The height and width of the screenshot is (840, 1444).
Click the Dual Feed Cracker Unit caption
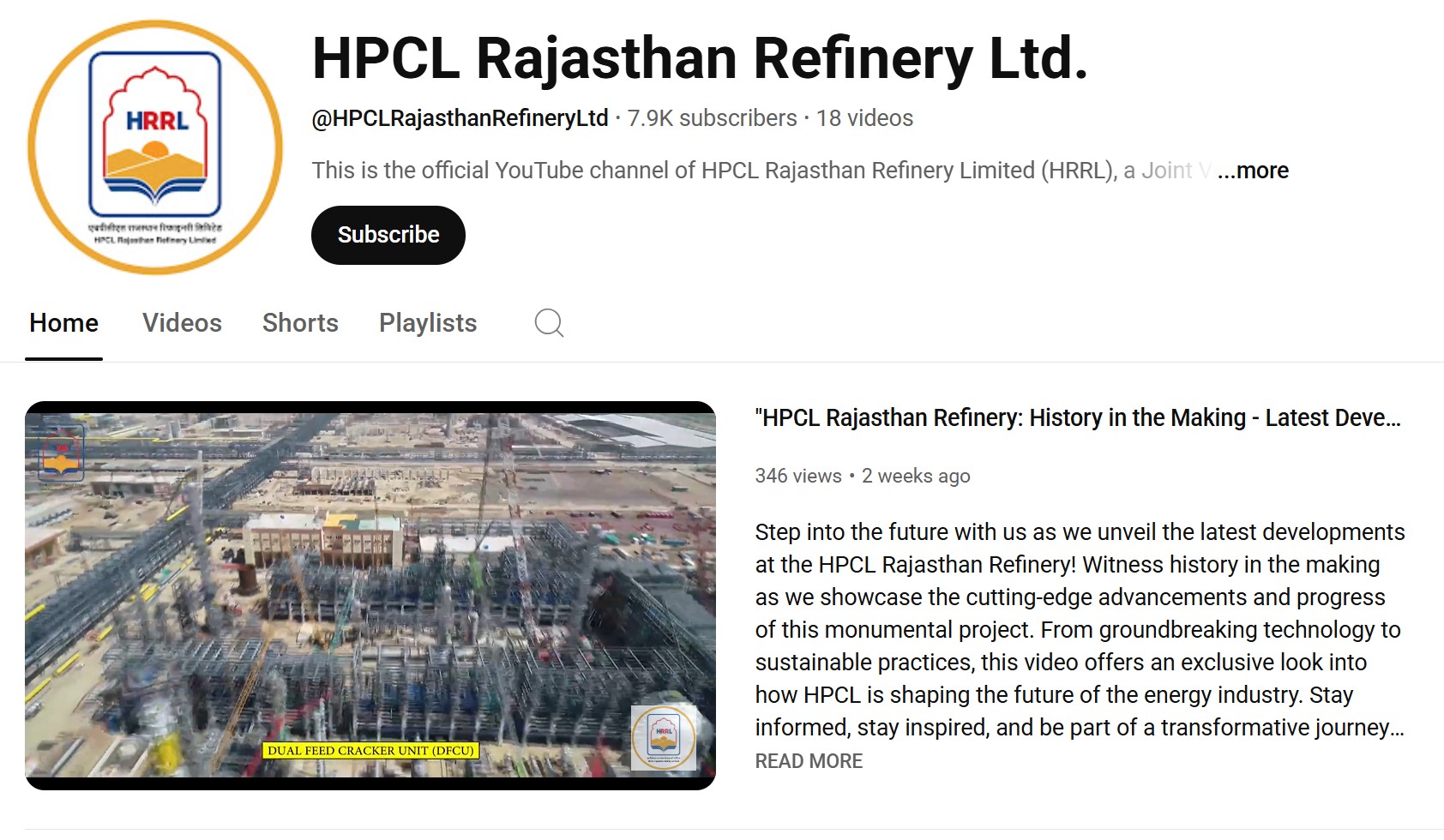(370, 751)
